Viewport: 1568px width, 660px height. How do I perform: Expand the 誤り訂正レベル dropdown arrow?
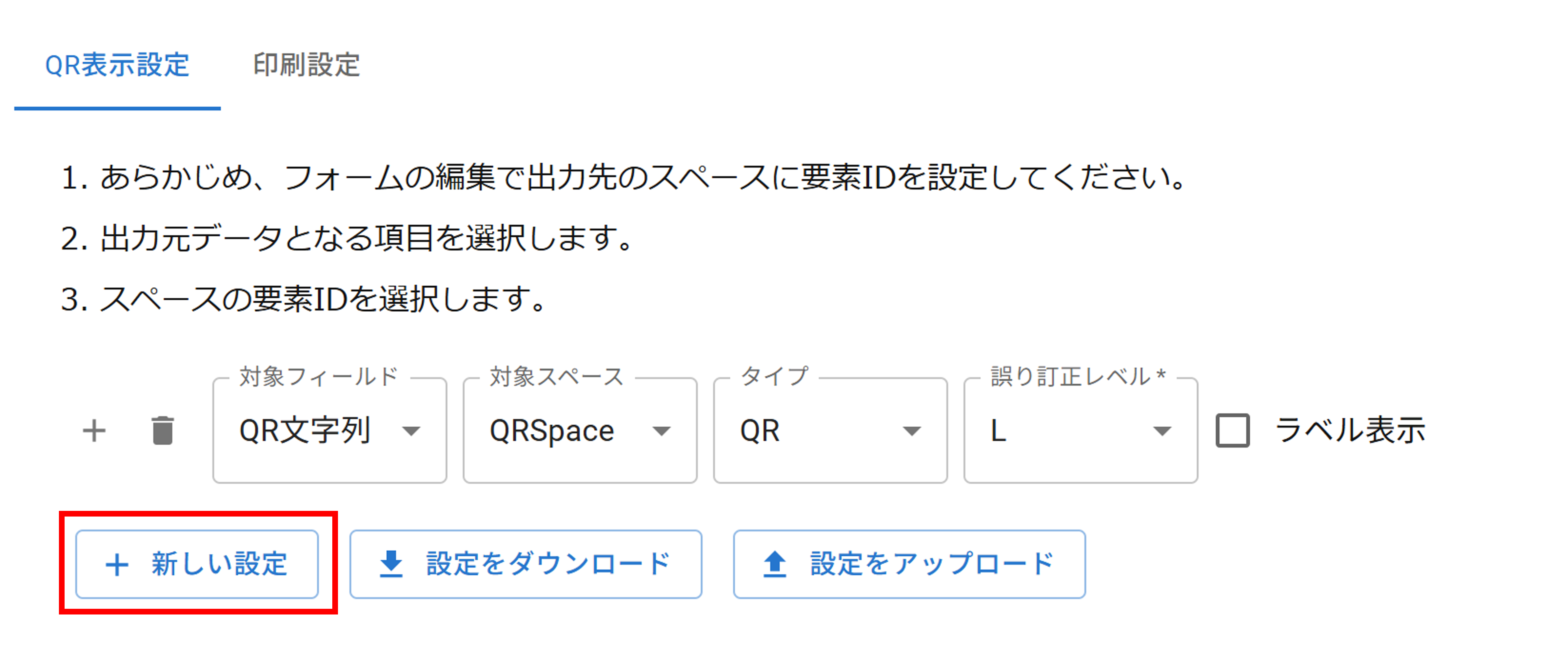click(1162, 432)
